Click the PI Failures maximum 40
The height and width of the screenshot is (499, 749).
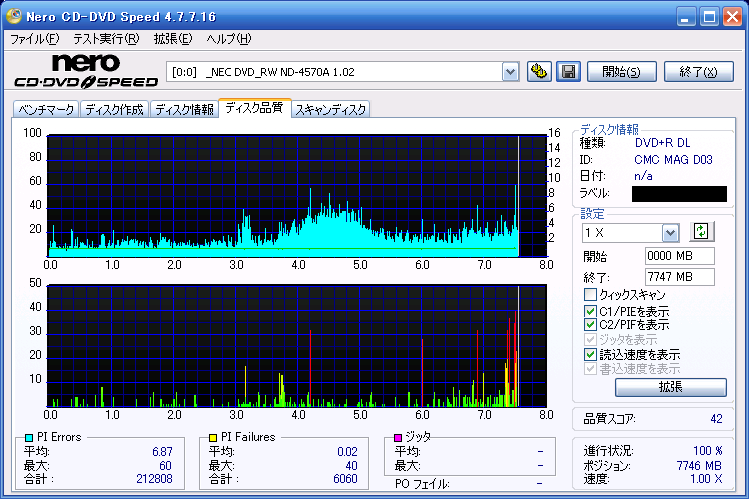(351, 466)
